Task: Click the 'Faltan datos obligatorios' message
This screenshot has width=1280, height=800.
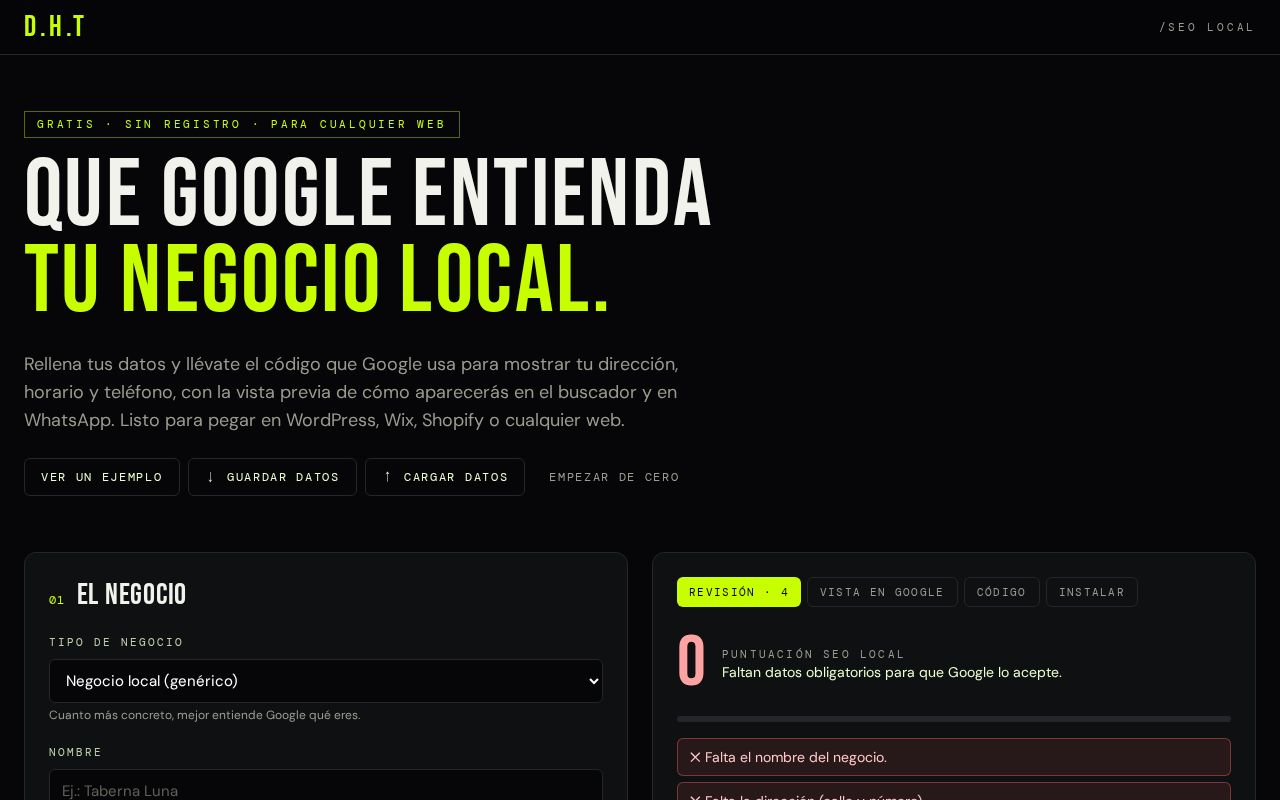Action: (x=892, y=672)
